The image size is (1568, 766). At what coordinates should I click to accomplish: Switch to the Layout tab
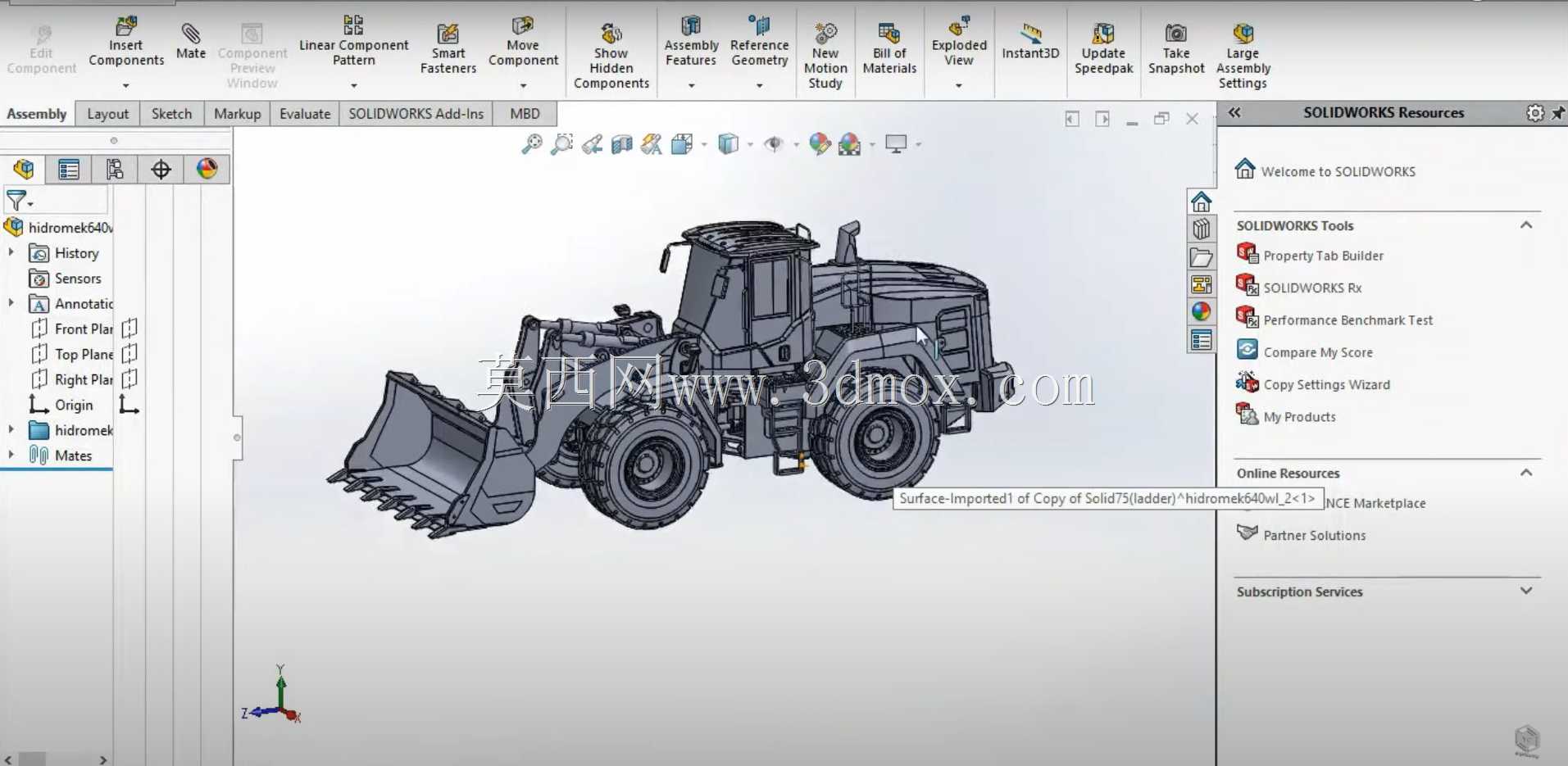coord(107,114)
